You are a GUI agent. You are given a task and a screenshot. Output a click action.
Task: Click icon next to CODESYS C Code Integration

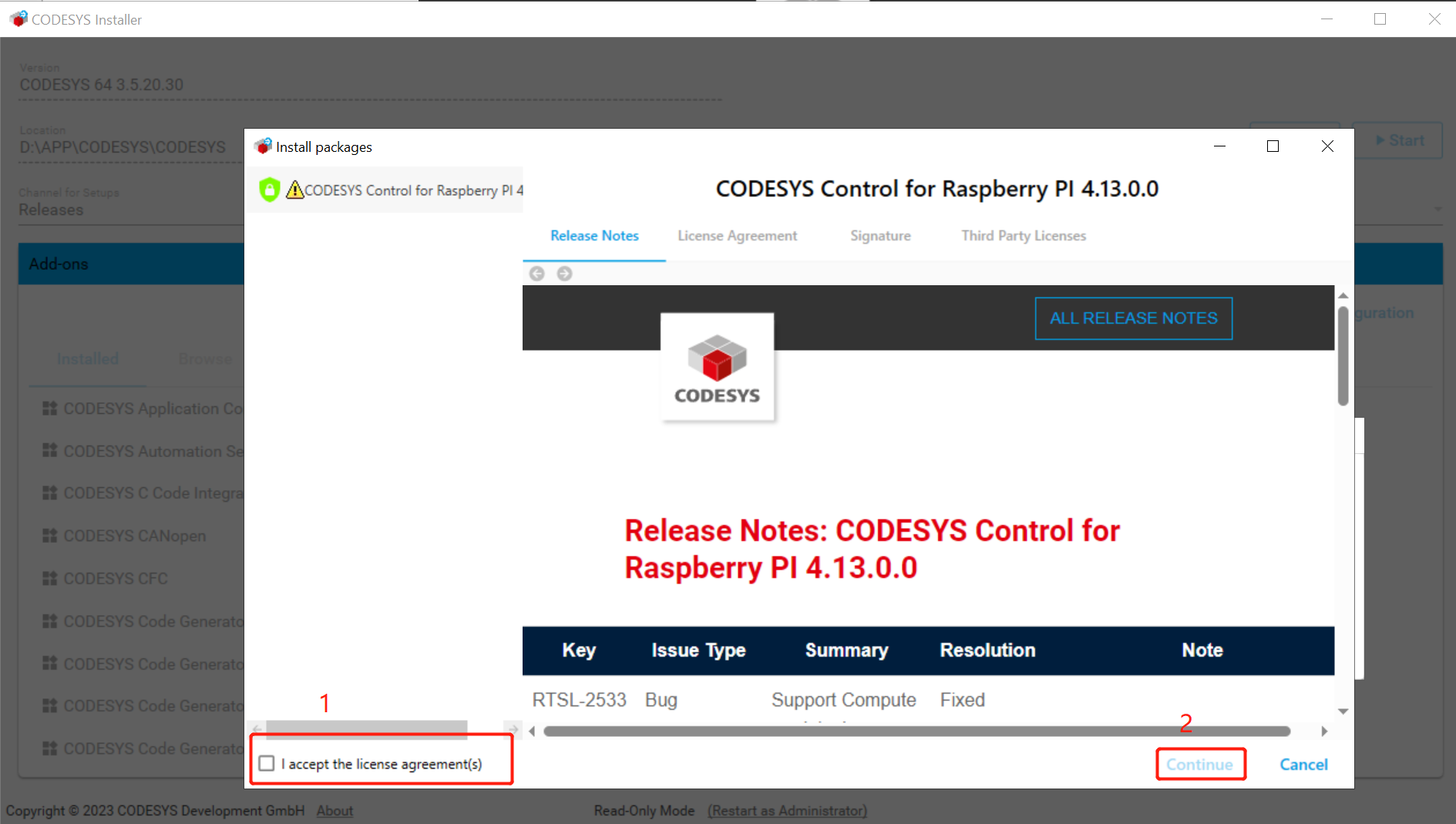point(50,493)
